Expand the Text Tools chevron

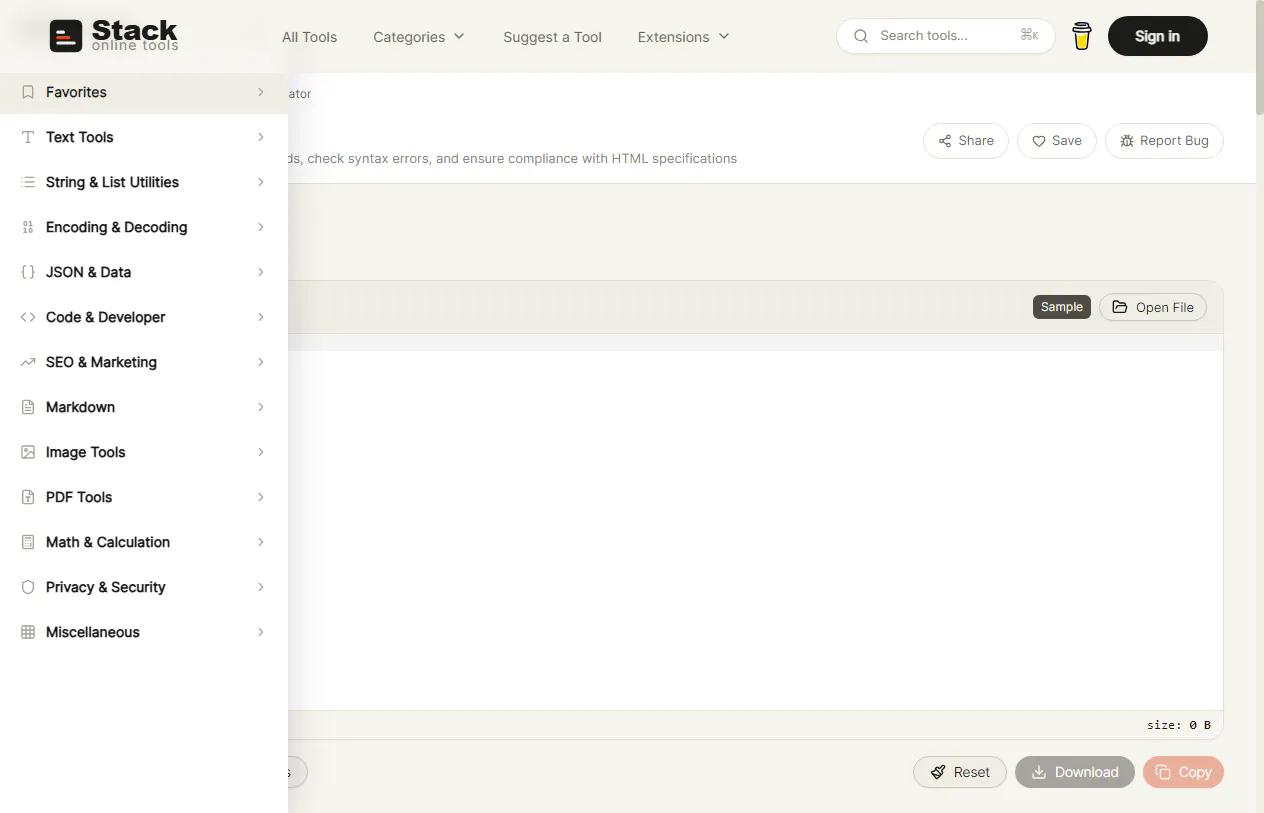(261, 137)
